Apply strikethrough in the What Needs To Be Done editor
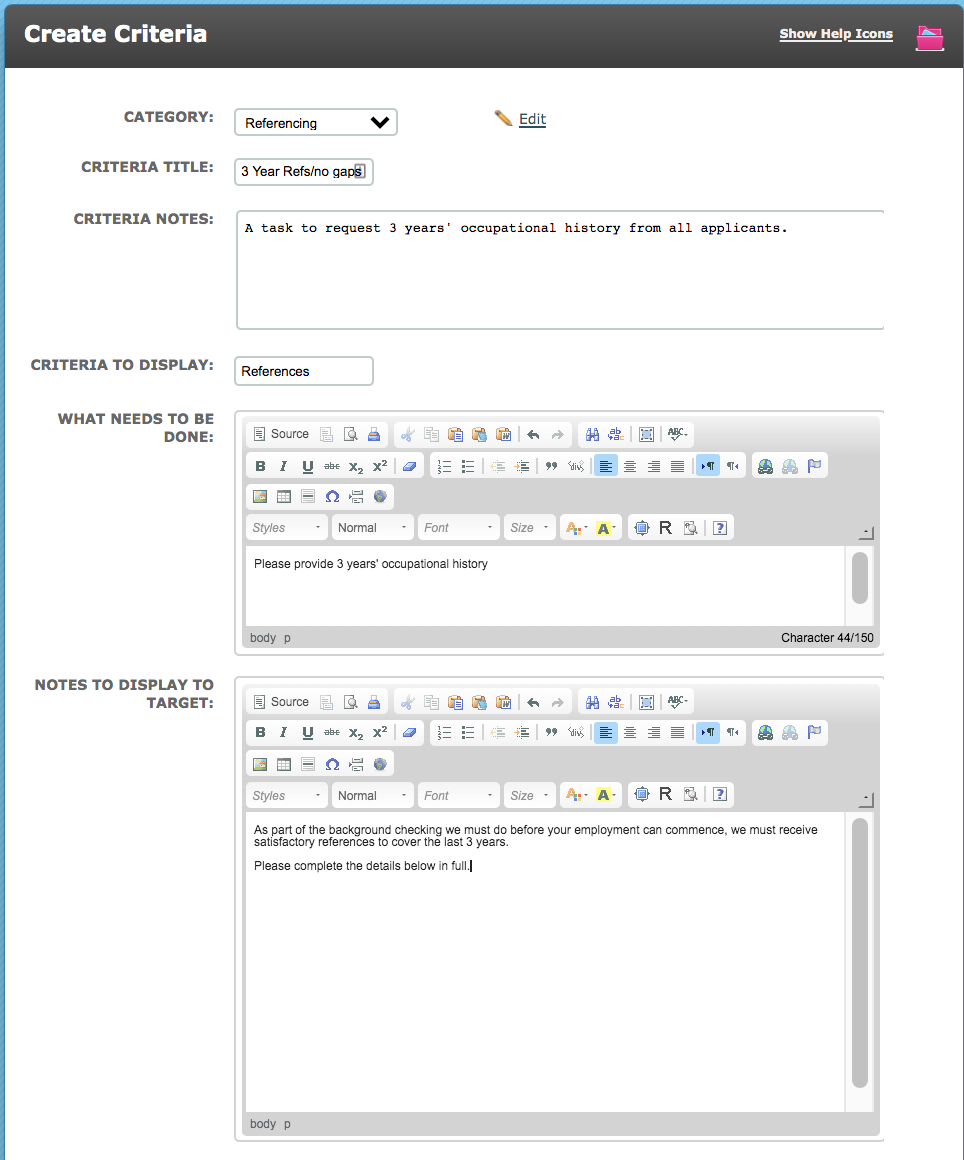The width and height of the screenshot is (964, 1160). [x=332, y=466]
